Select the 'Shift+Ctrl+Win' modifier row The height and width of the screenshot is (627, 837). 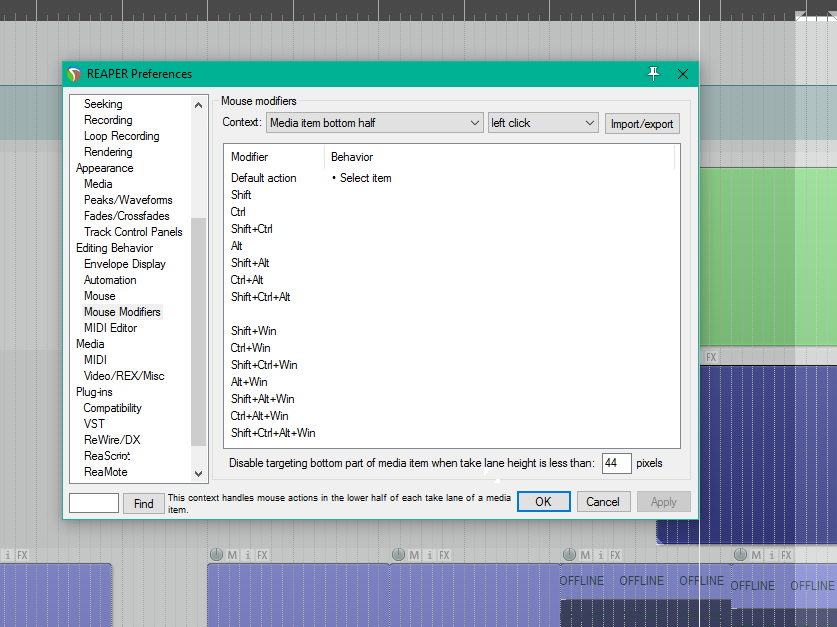264,365
